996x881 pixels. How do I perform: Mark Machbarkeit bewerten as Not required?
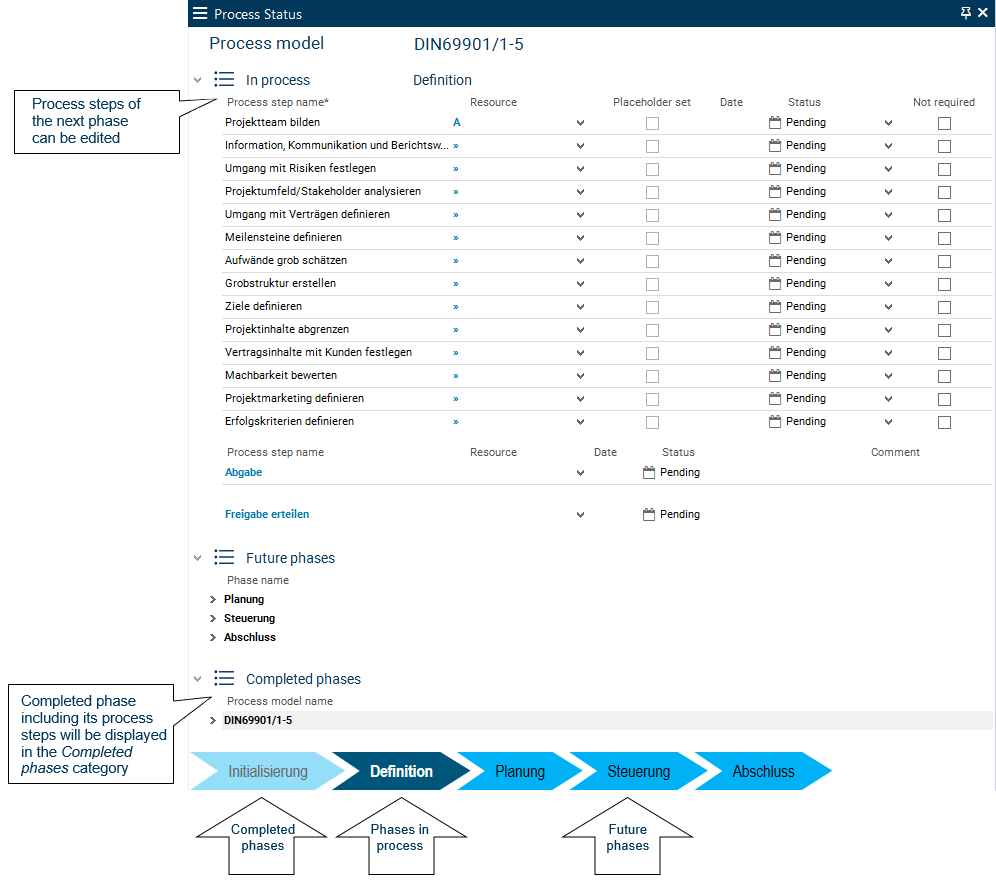pyautogui.click(x=945, y=376)
